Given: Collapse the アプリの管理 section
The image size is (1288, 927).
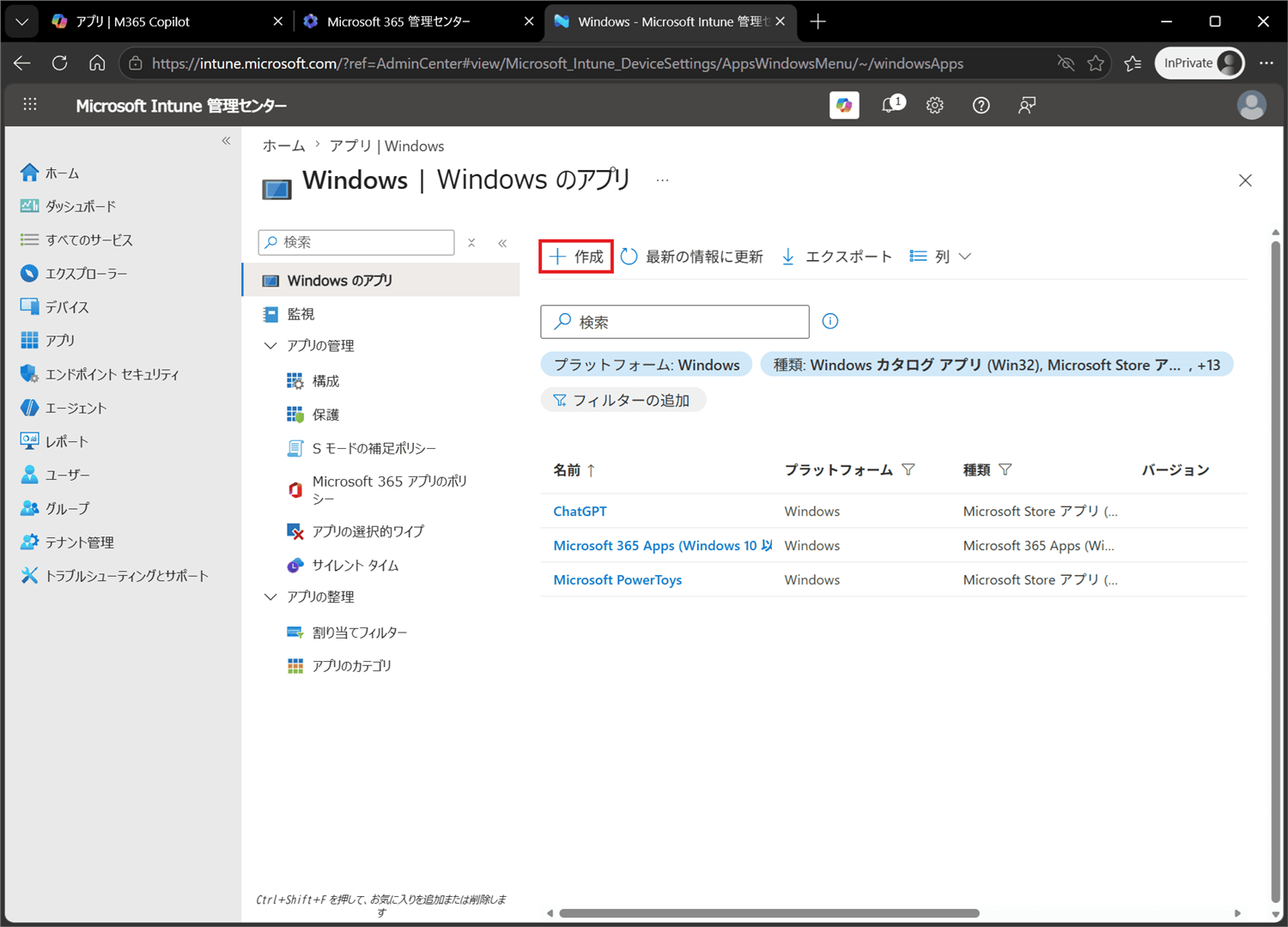Looking at the screenshot, I should pyautogui.click(x=270, y=345).
